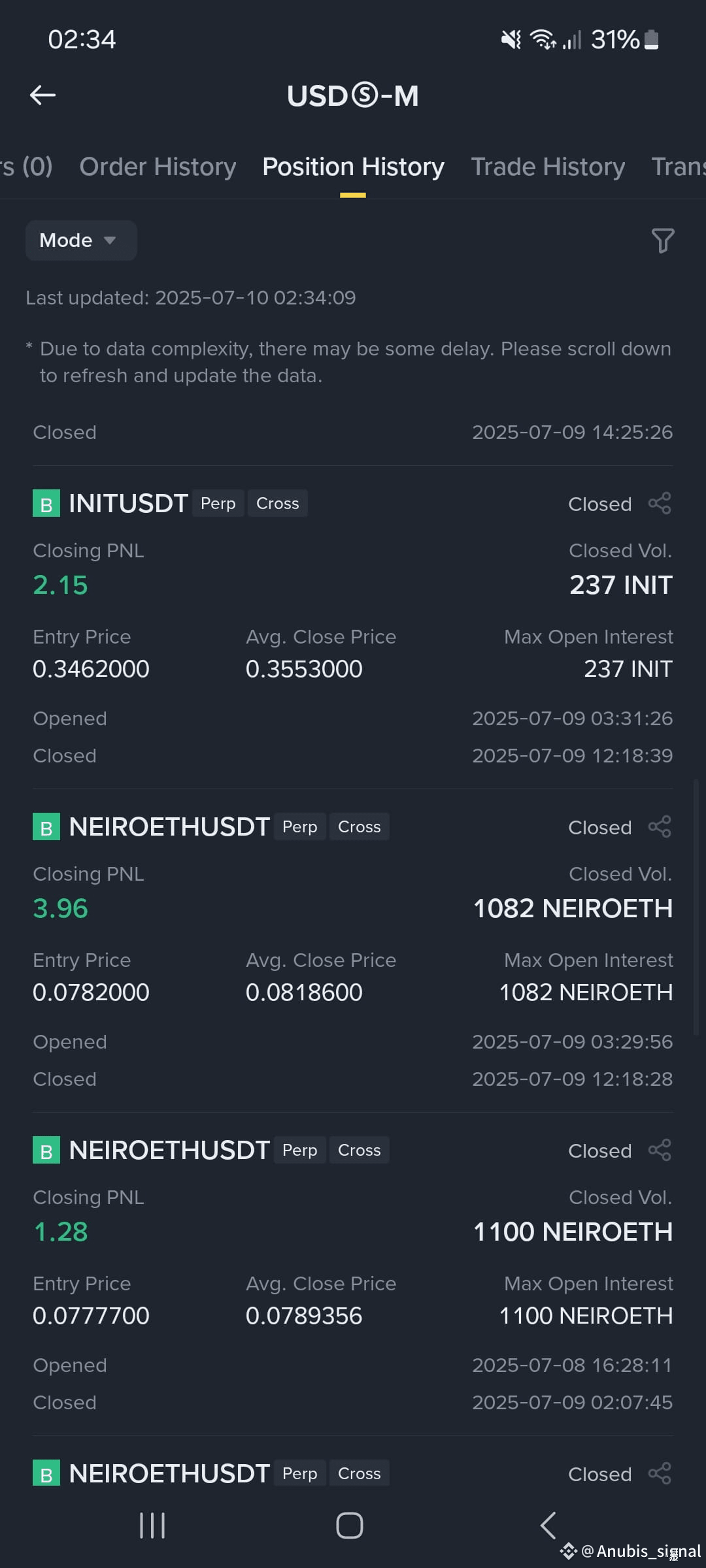
Task: Tap the Perp tag on INITUSDT
Action: tap(218, 504)
